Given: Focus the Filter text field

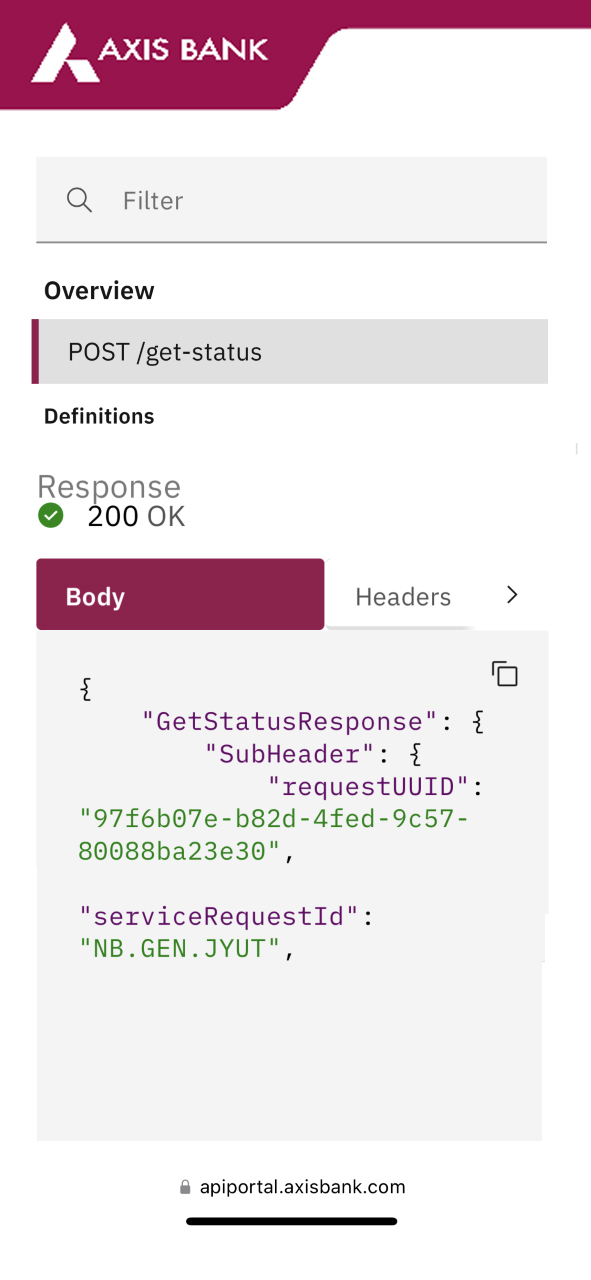Looking at the screenshot, I should point(292,200).
